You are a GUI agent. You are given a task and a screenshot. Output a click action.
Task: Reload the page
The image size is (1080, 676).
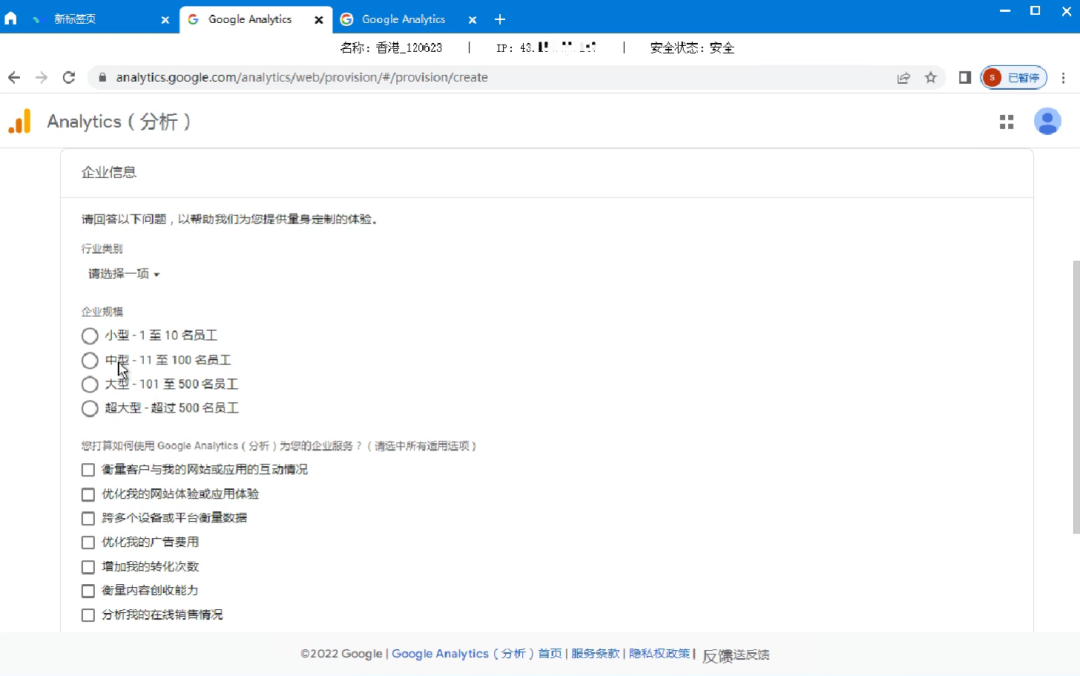(69, 77)
